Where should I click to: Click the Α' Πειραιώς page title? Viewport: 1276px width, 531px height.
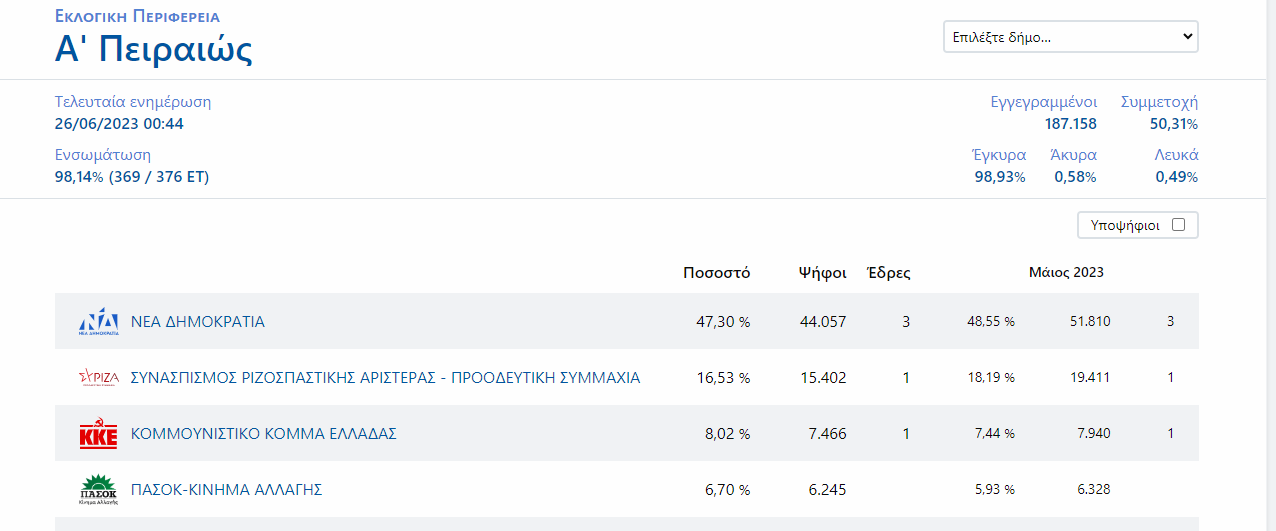click(153, 50)
